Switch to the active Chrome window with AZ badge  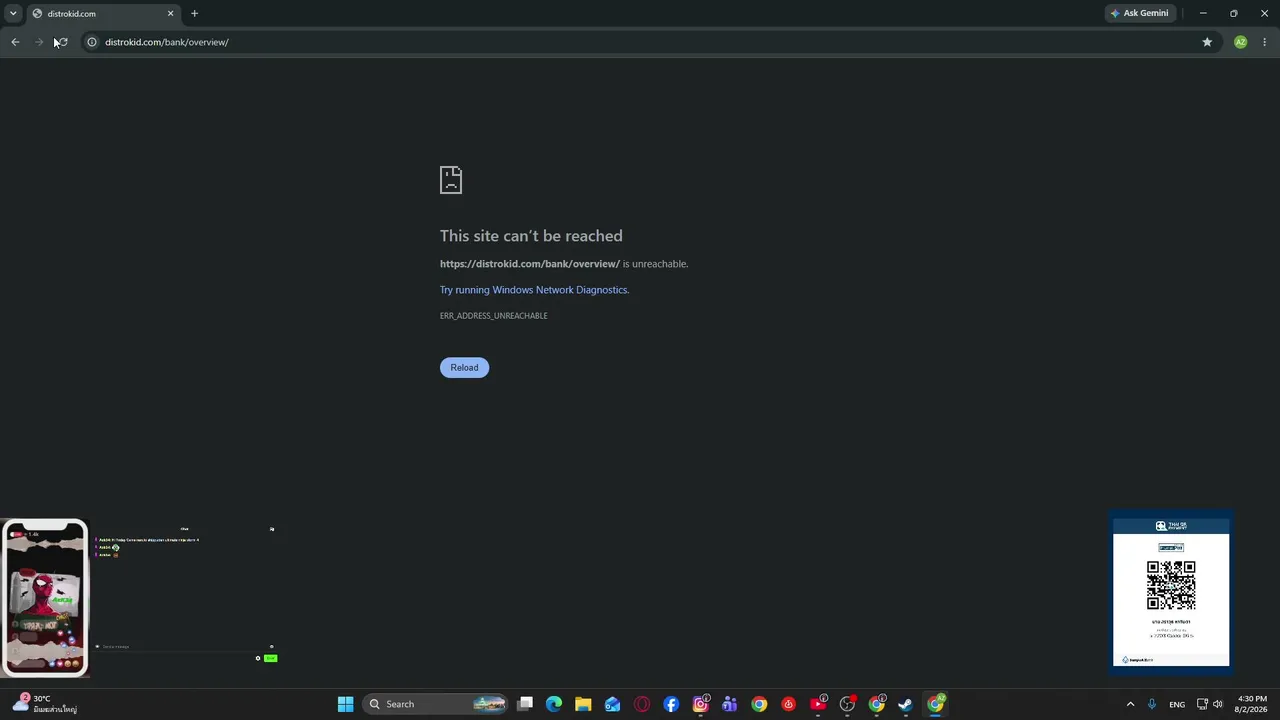point(935,704)
